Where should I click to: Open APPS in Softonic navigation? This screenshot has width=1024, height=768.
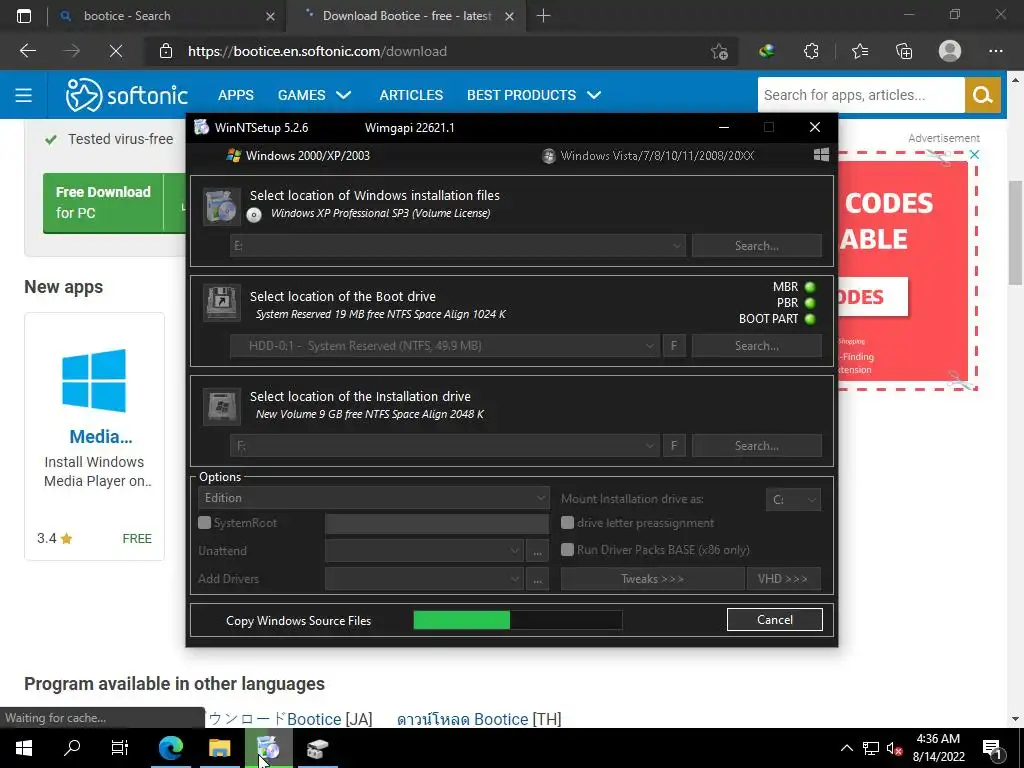(236, 95)
